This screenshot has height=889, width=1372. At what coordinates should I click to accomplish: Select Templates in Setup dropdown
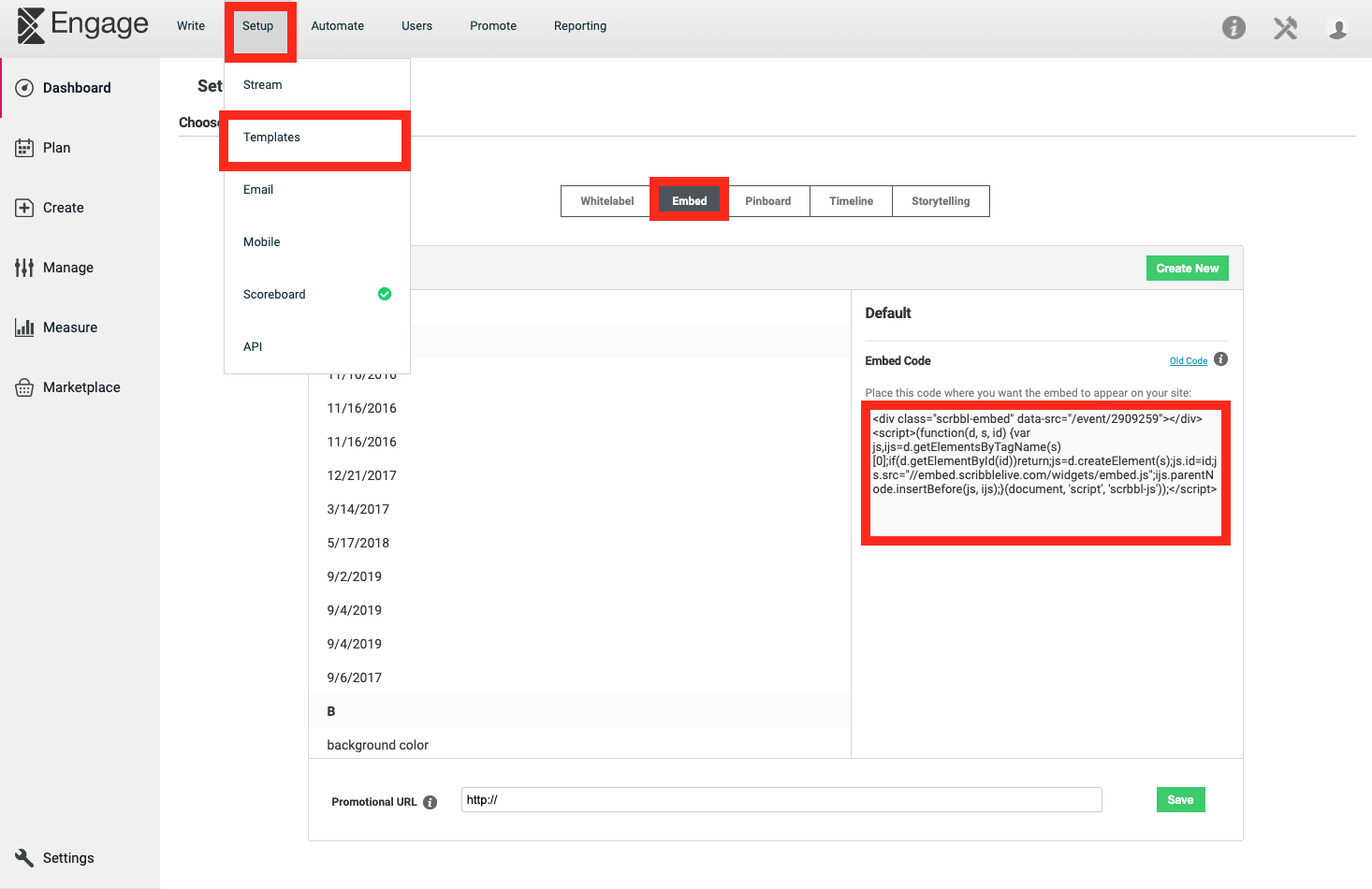(x=317, y=138)
